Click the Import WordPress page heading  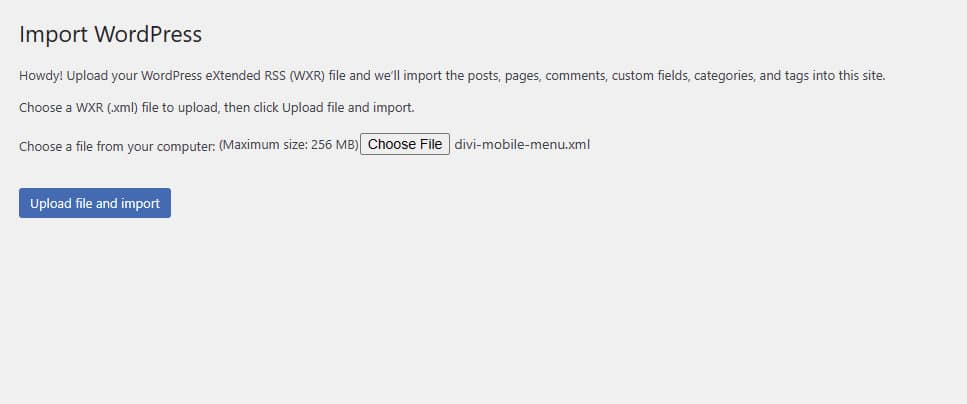click(x=111, y=35)
